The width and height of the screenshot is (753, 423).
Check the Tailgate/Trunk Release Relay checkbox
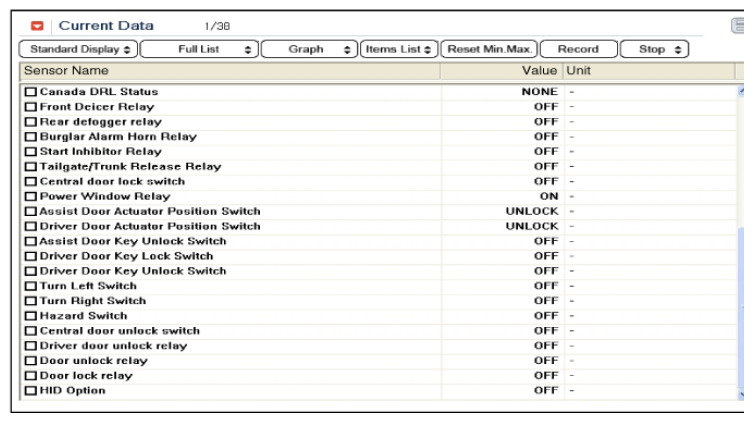[31, 167]
